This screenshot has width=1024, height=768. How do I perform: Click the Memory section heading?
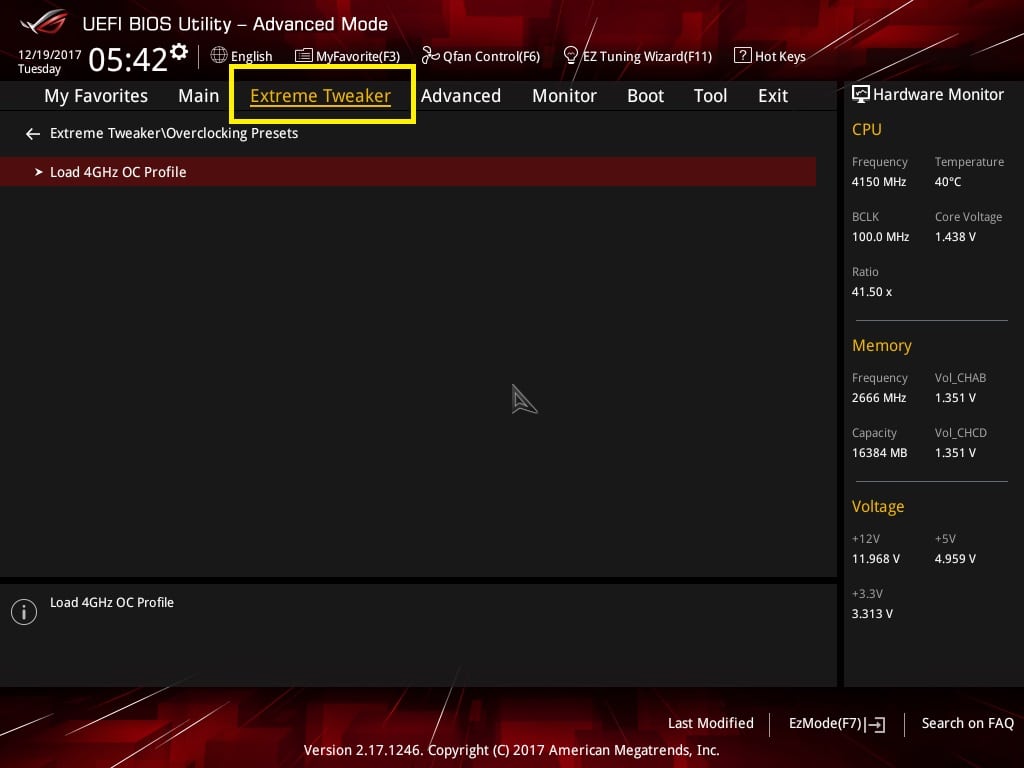[882, 345]
